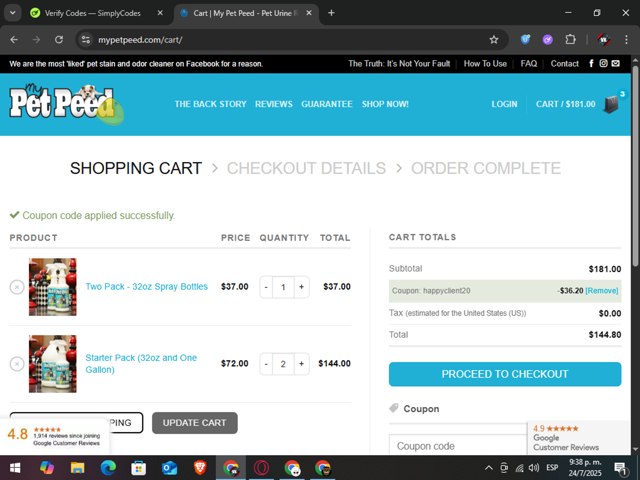Decrease Two Pack quantity with minus
The width and height of the screenshot is (640, 480).
coord(266,287)
